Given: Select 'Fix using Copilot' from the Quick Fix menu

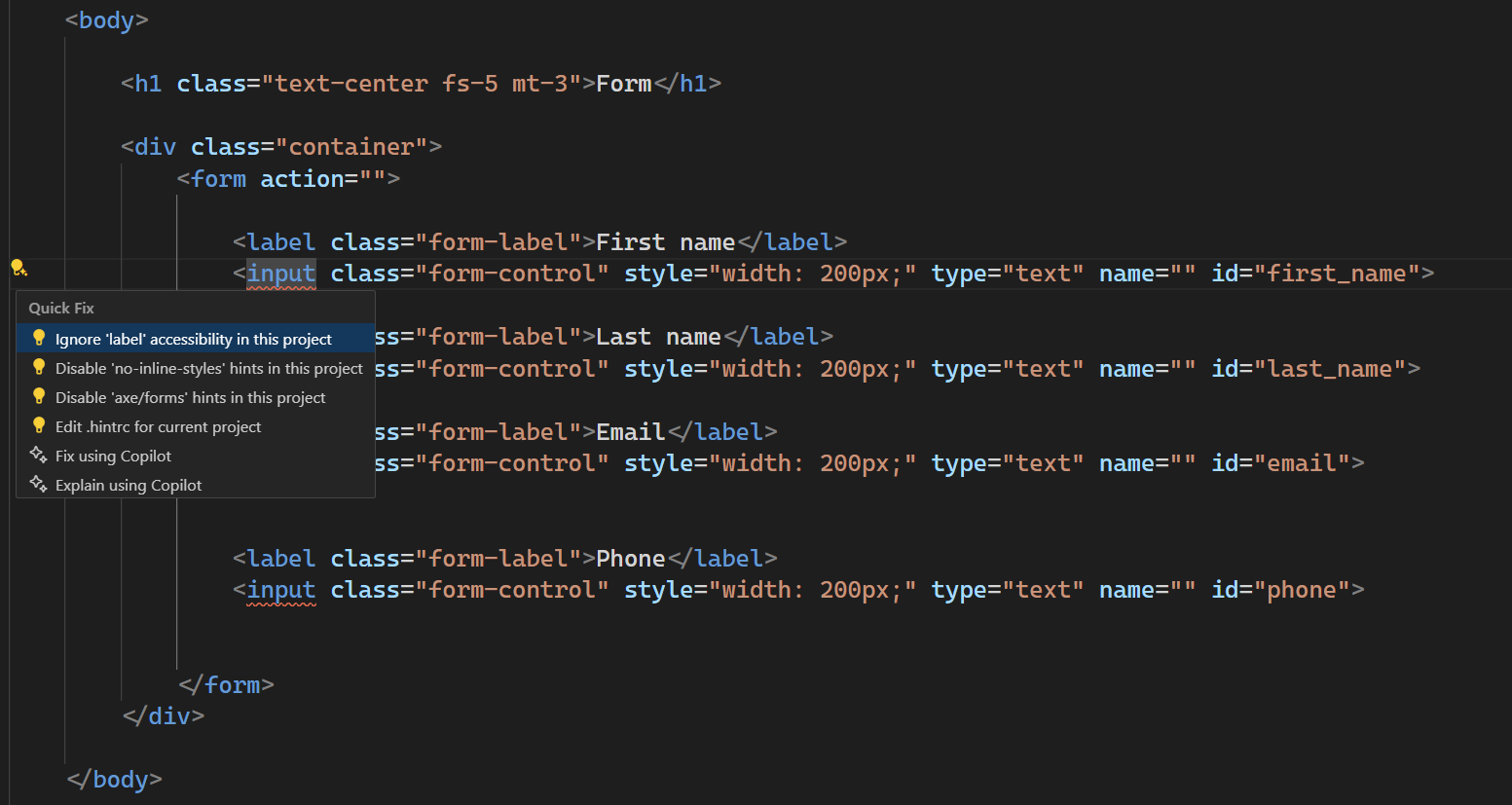Looking at the screenshot, I should (113, 456).
